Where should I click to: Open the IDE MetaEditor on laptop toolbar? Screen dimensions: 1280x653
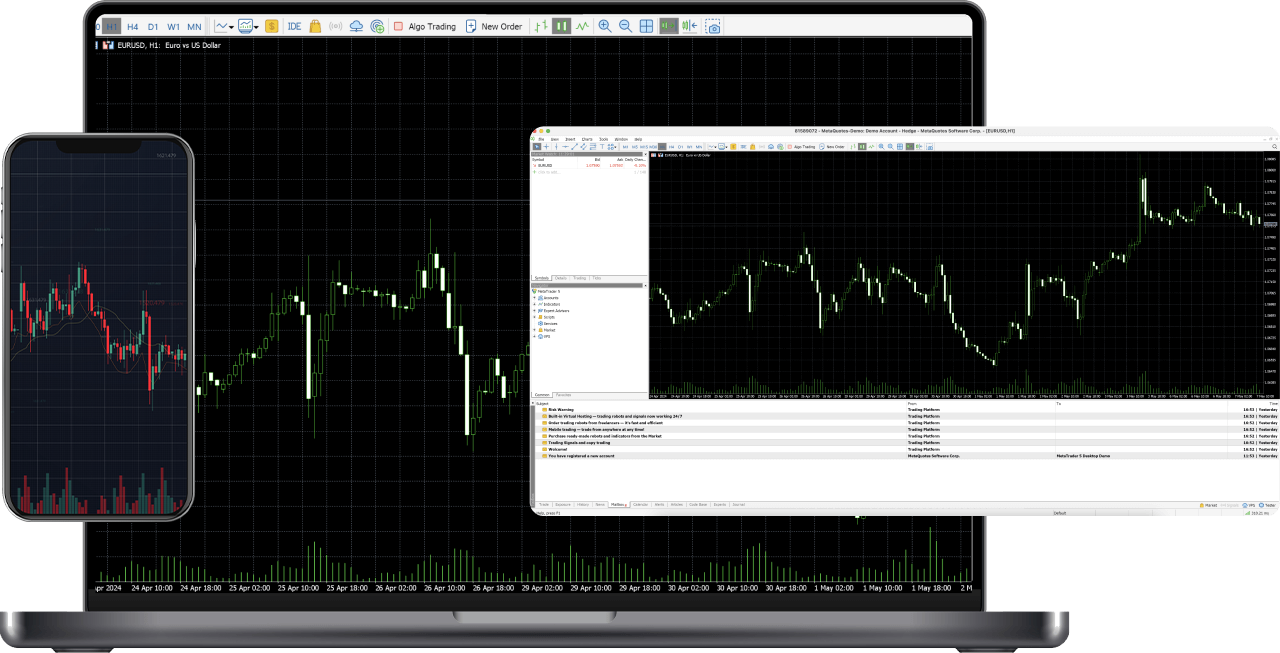(294, 26)
